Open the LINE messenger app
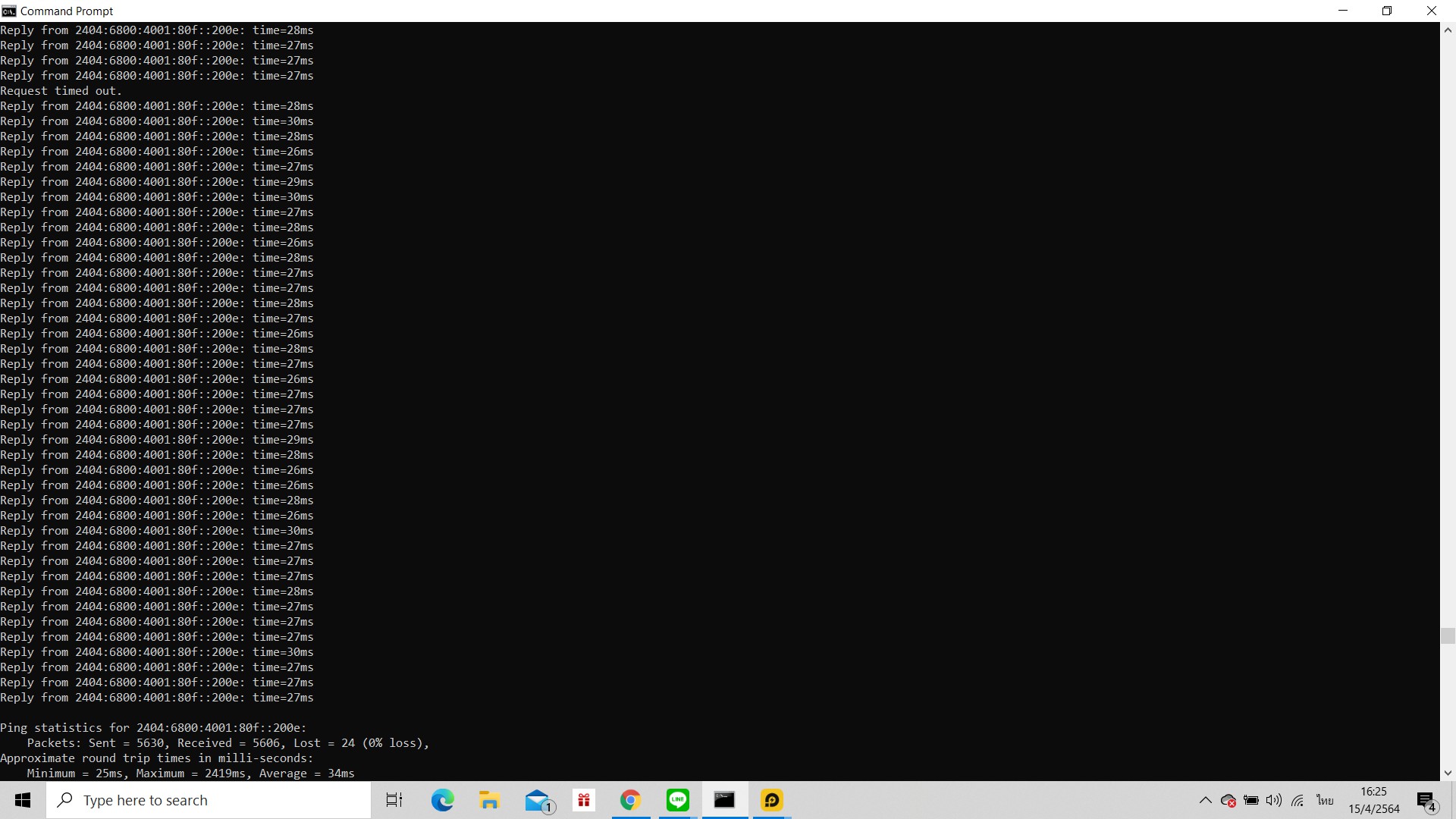This screenshot has width=1456, height=819. pyautogui.click(x=677, y=800)
